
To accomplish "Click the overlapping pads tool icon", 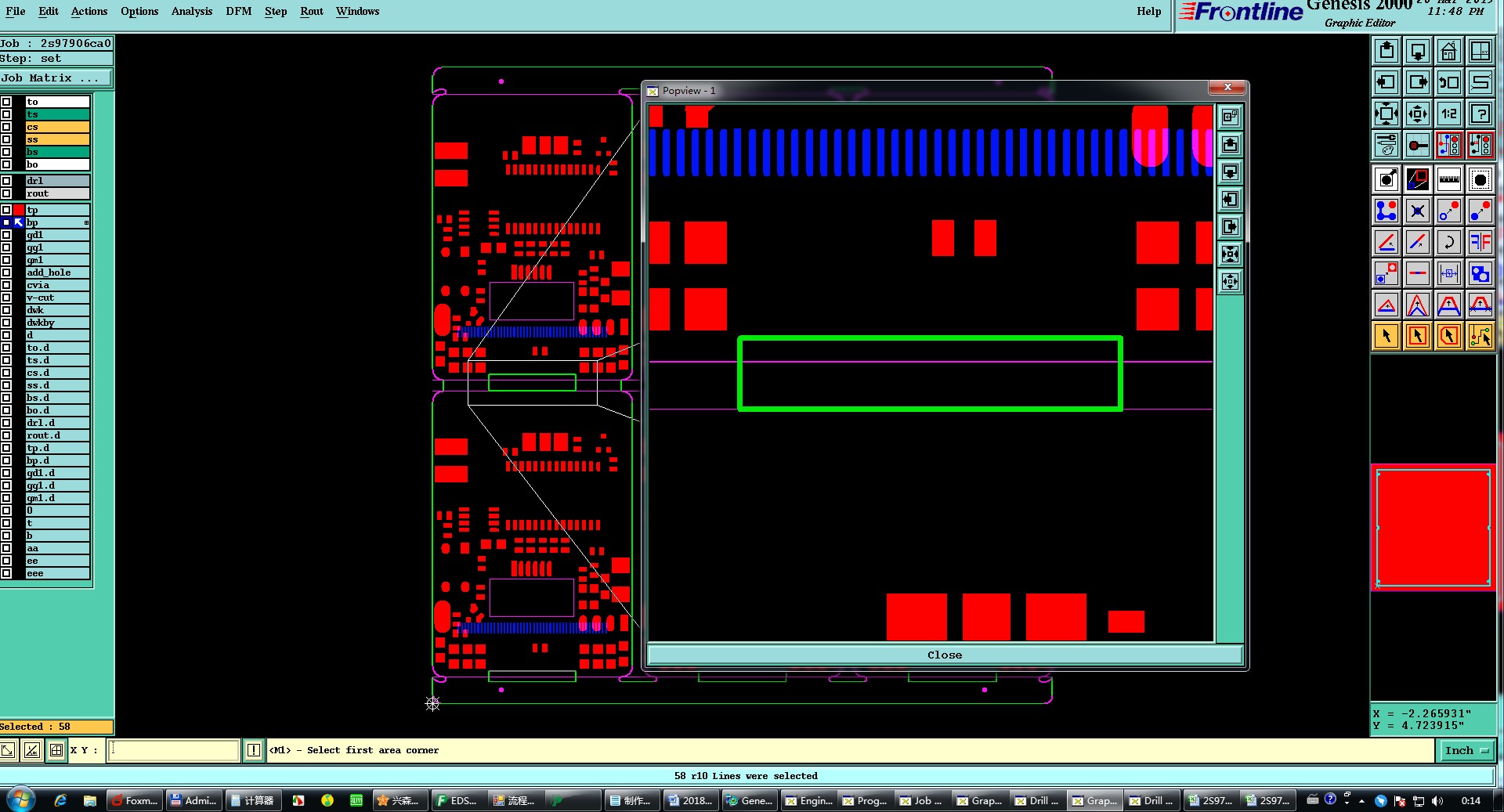I will [x=1480, y=273].
